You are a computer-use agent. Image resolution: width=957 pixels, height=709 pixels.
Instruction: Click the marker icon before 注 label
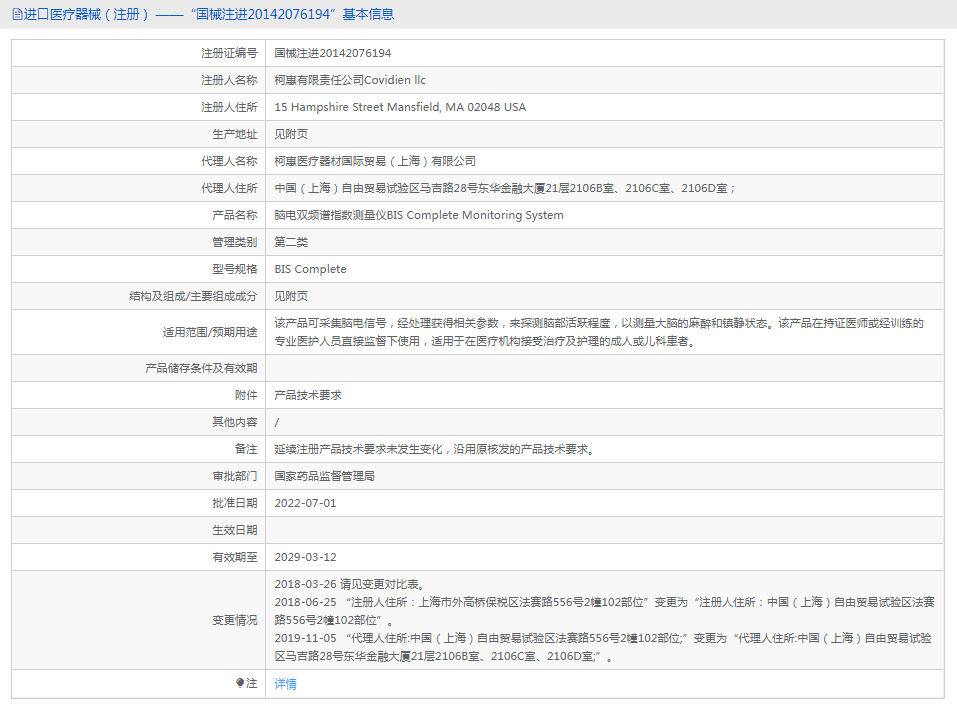(x=240, y=683)
